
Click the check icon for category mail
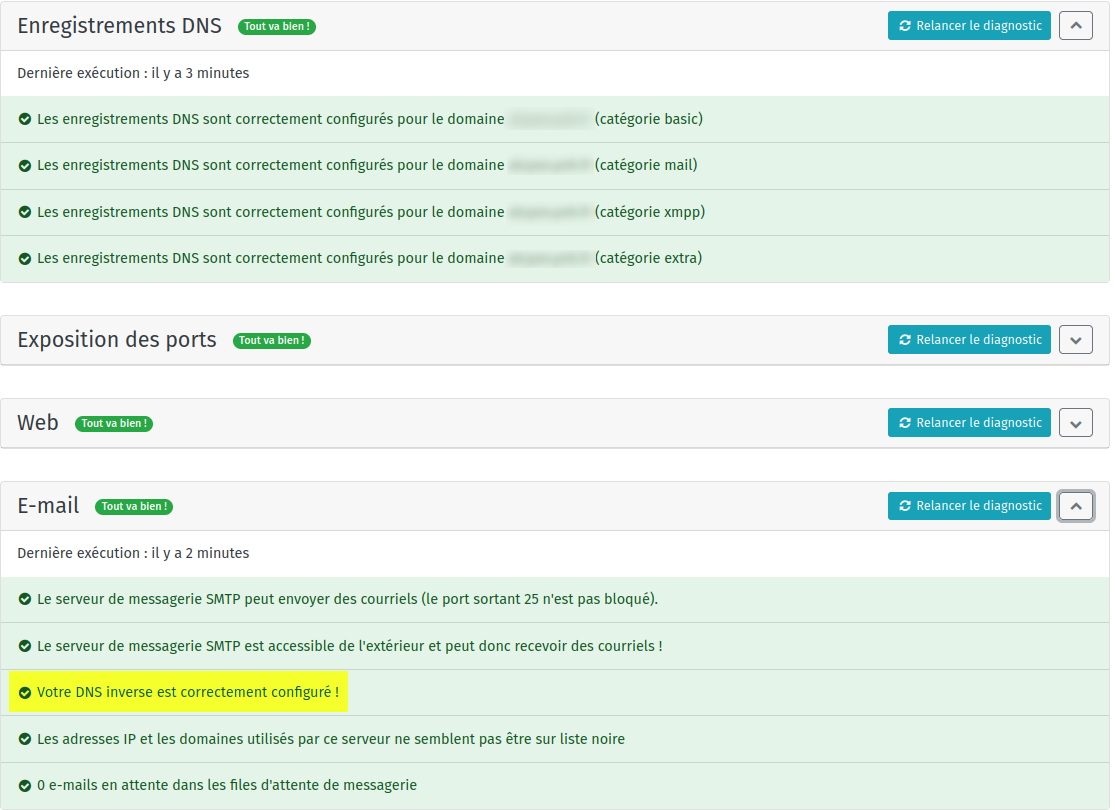click(25, 166)
